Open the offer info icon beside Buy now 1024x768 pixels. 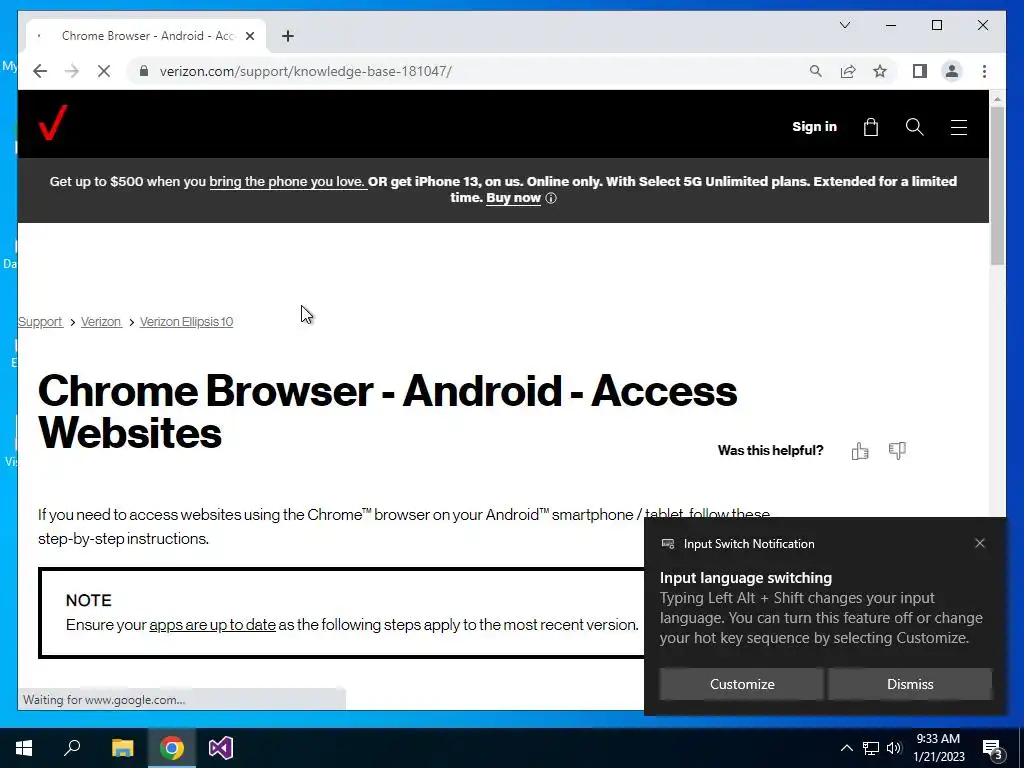551,199
